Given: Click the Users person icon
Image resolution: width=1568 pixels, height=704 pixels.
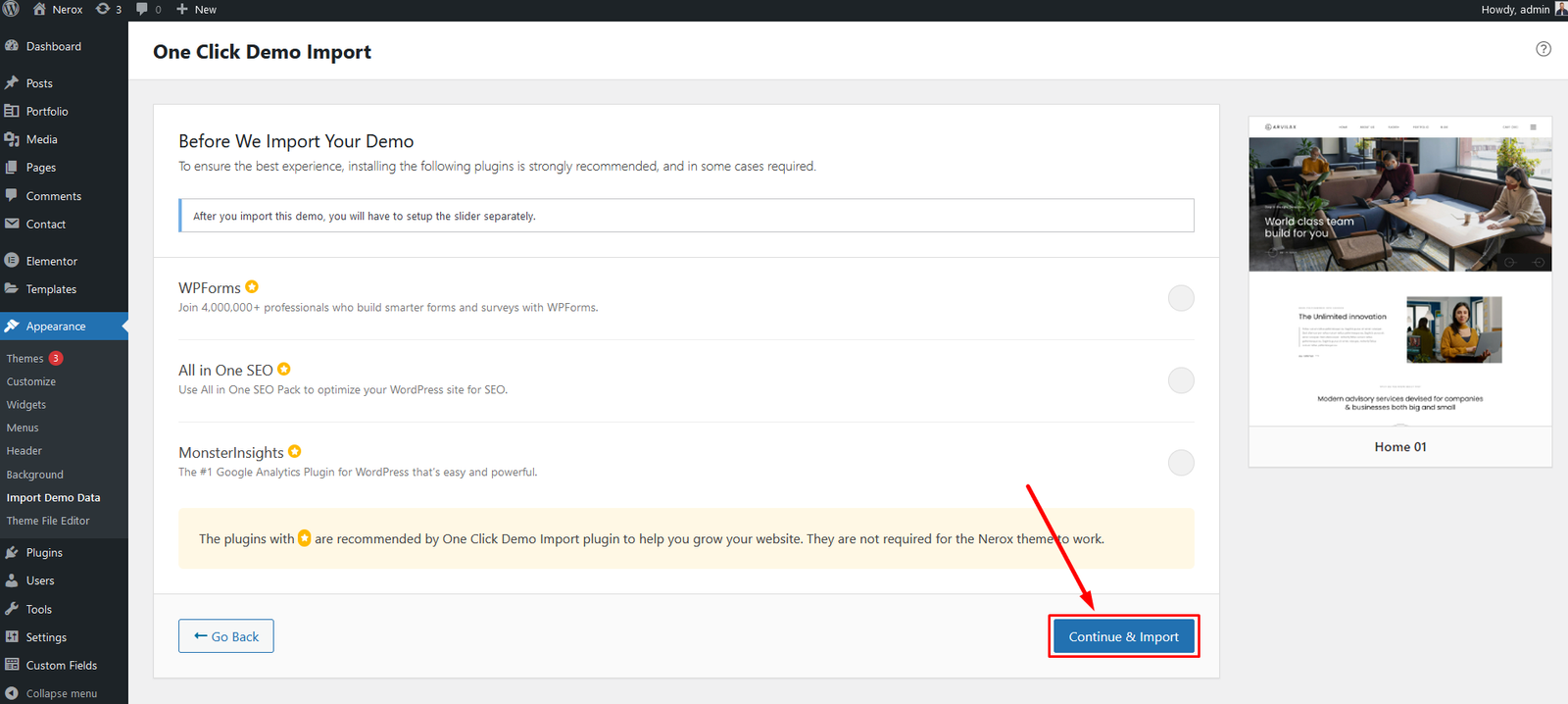Looking at the screenshot, I should 12,580.
